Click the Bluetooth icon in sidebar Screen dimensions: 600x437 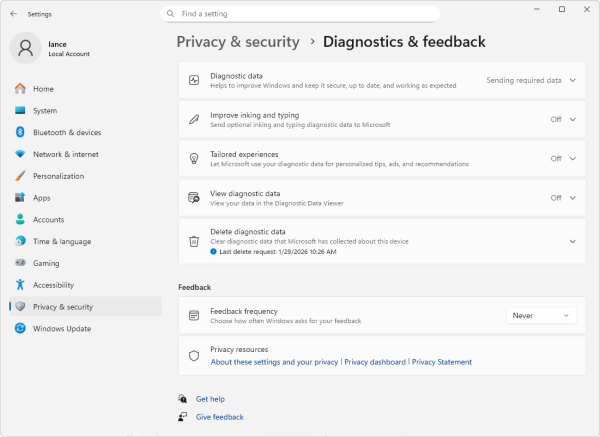[20, 132]
